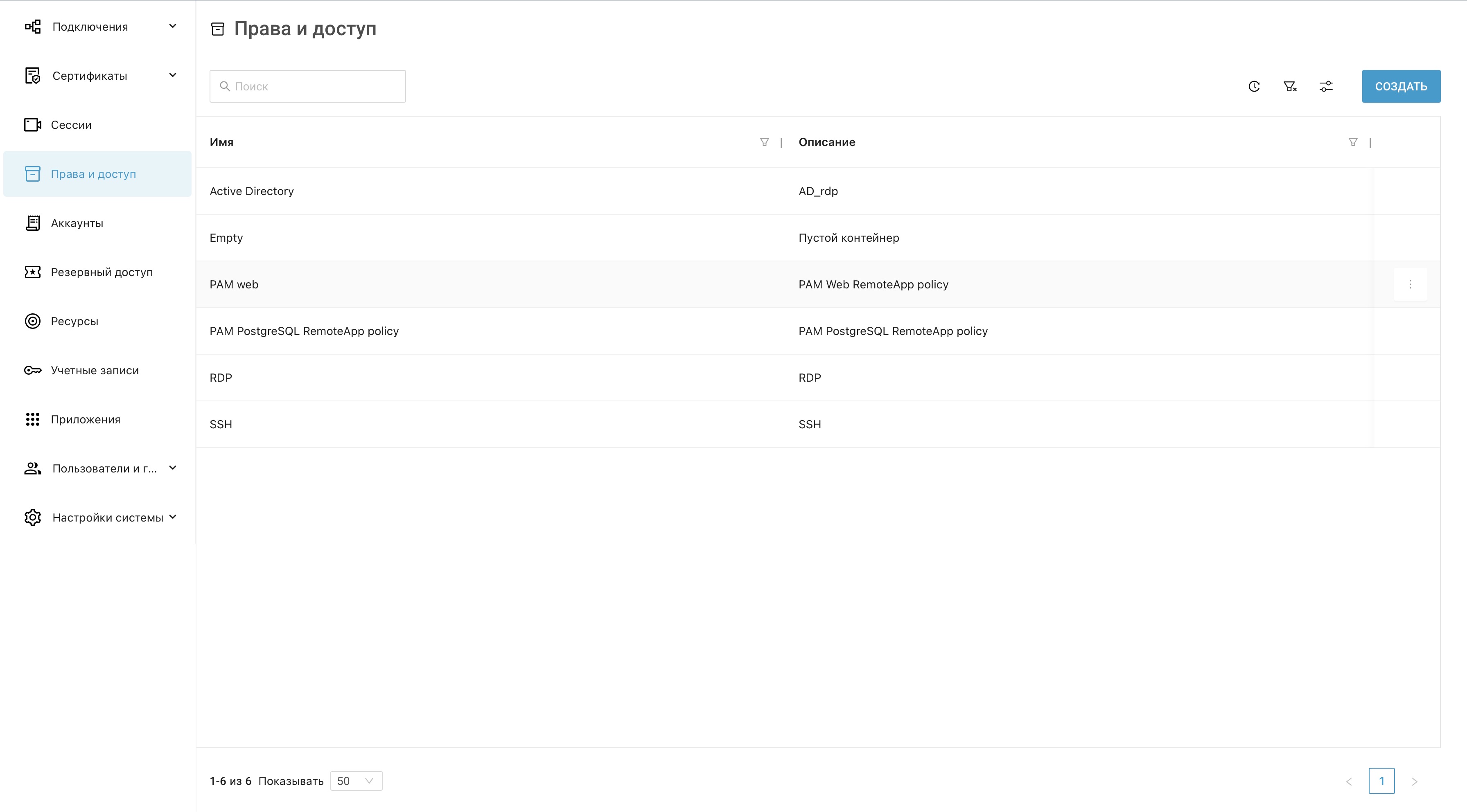Open the Приложения menu item
This screenshot has width=1467, height=812.
(86, 419)
